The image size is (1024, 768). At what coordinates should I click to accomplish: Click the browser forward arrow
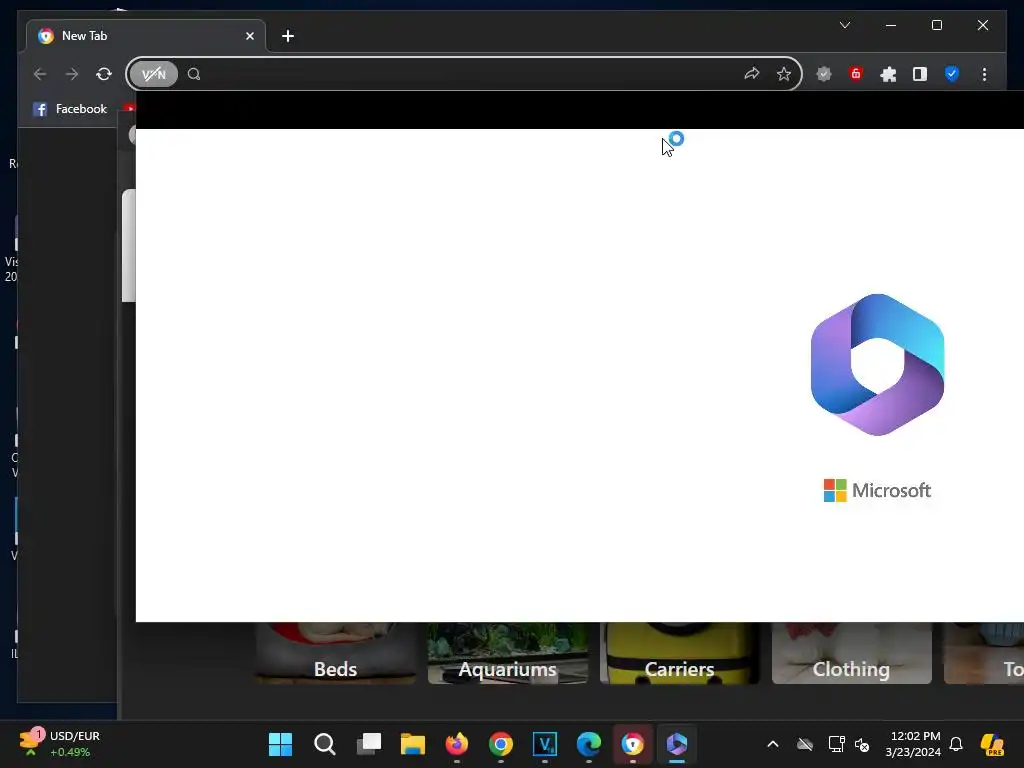tap(72, 74)
